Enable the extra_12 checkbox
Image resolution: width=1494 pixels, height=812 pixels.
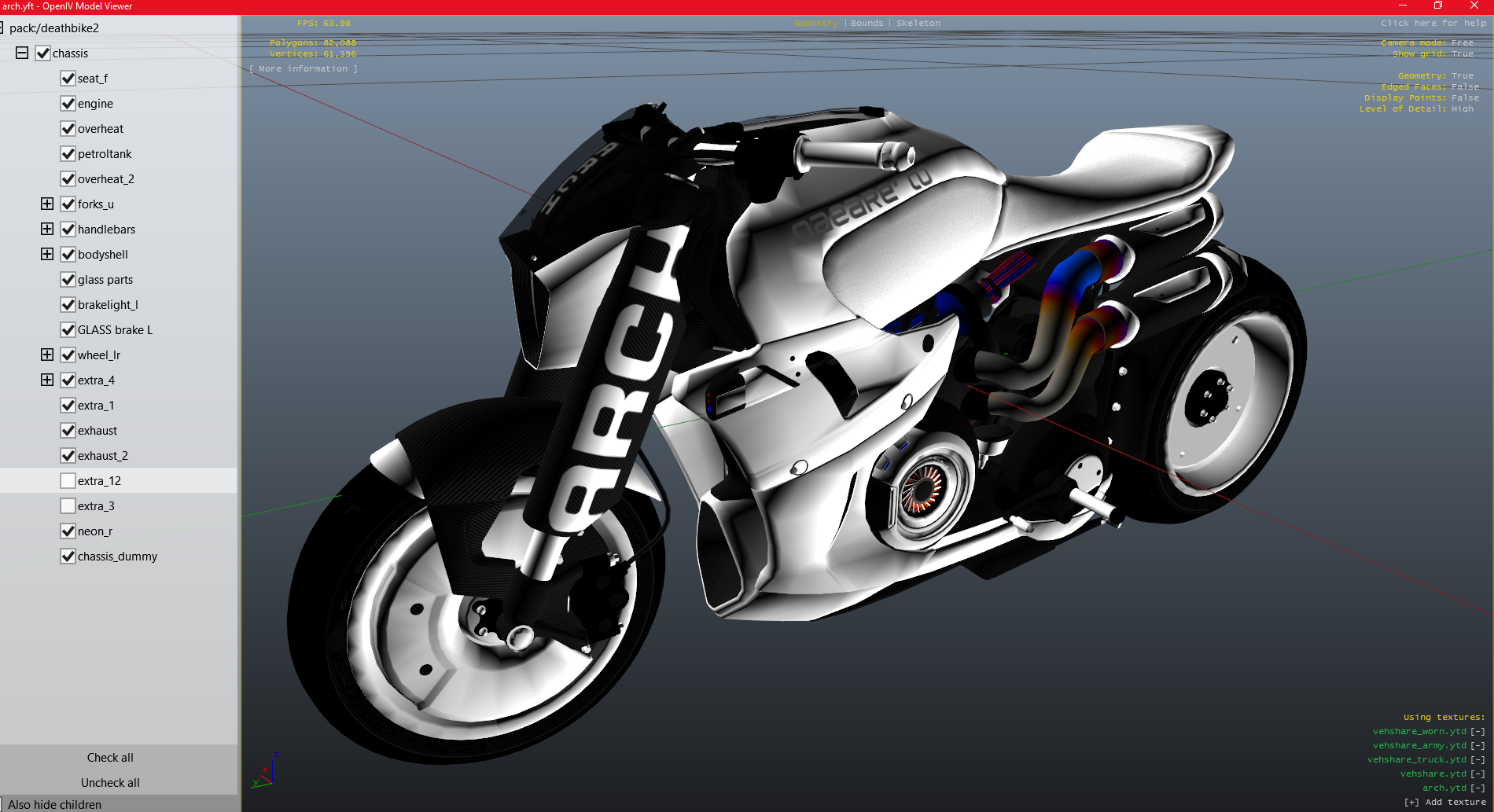(x=68, y=480)
